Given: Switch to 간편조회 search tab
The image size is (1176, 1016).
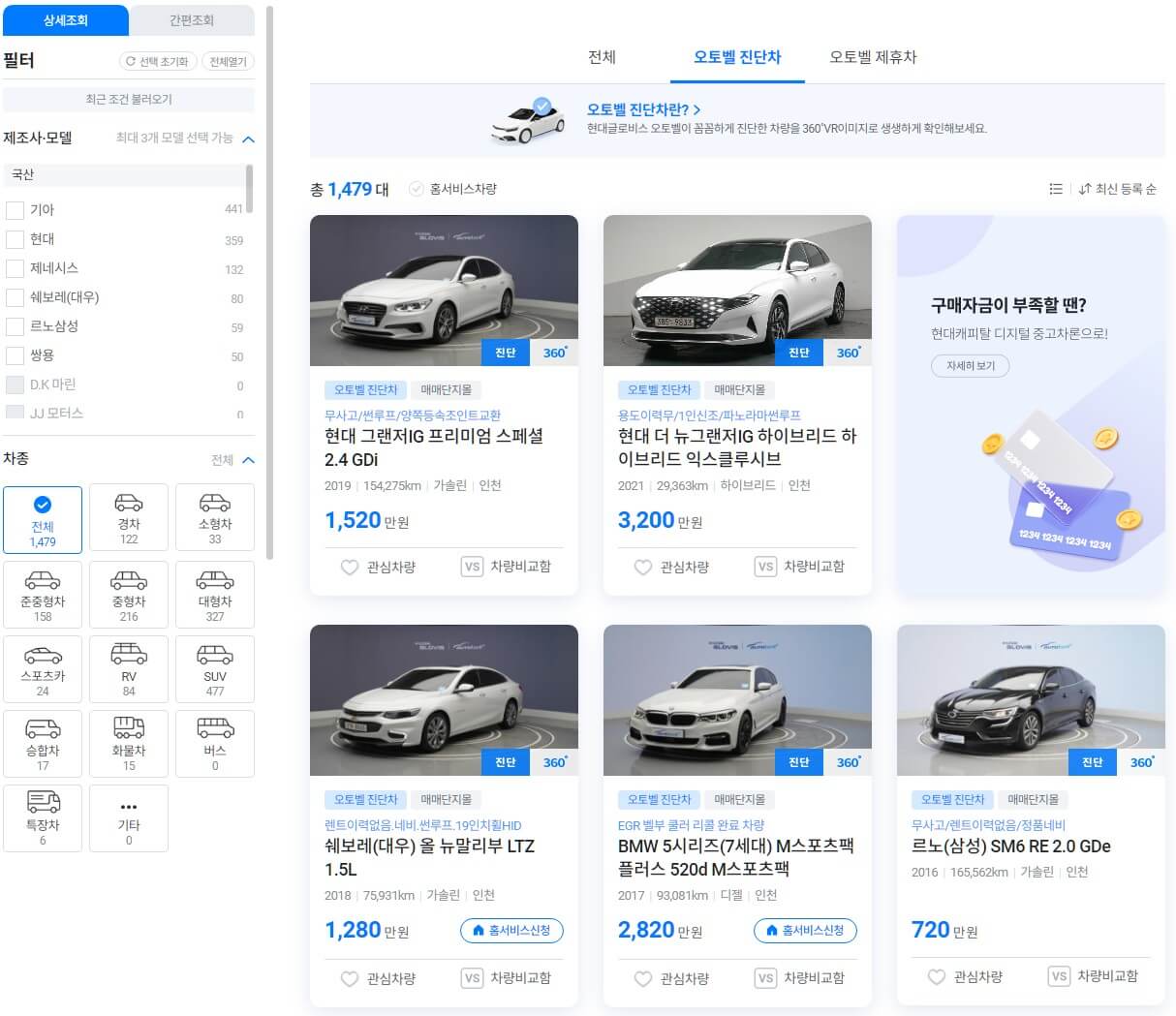Looking at the screenshot, I should (192, 20).
